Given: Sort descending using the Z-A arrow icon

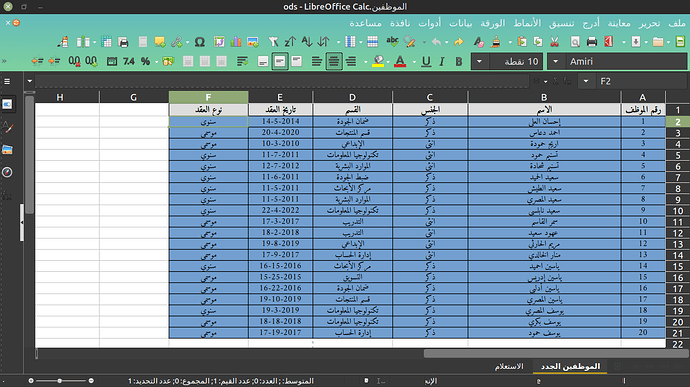Looking at the screenshot, I should pyautogui.click(x=290, y=42).
